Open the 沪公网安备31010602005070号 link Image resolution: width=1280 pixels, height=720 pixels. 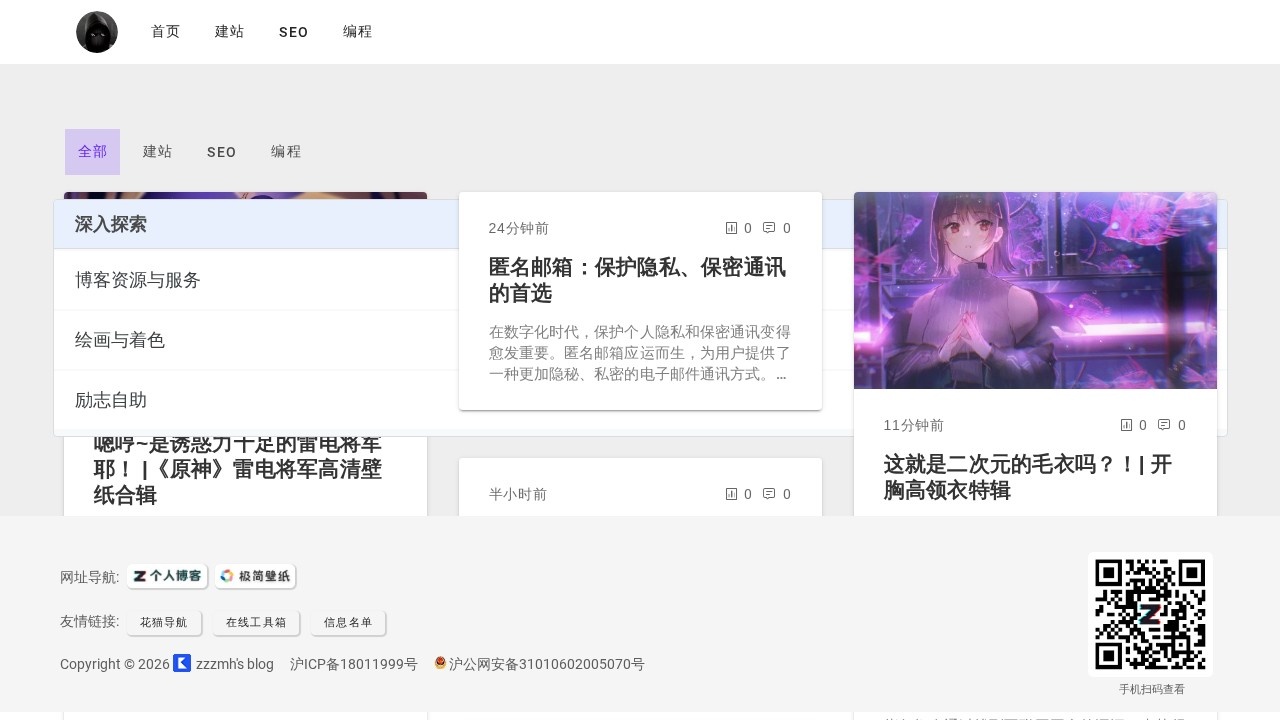click(547, 664)
